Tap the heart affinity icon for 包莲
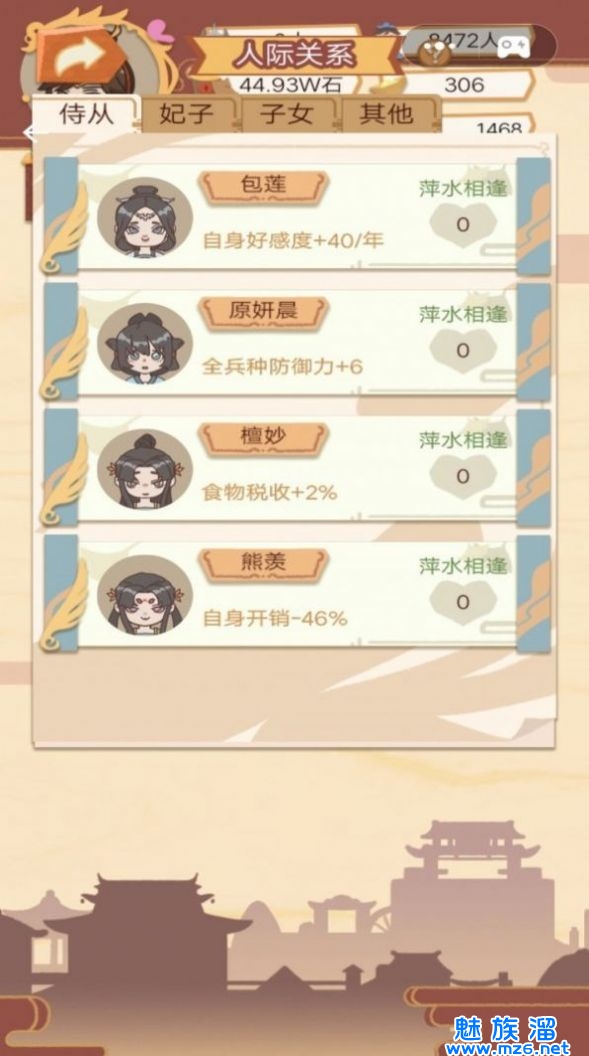589x1056 pixels. pos(463,224)
